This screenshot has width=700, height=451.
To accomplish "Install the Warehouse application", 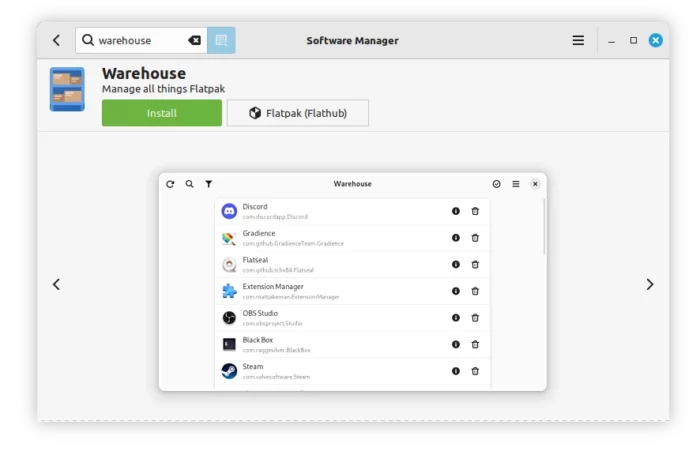I will click(162, 113).
